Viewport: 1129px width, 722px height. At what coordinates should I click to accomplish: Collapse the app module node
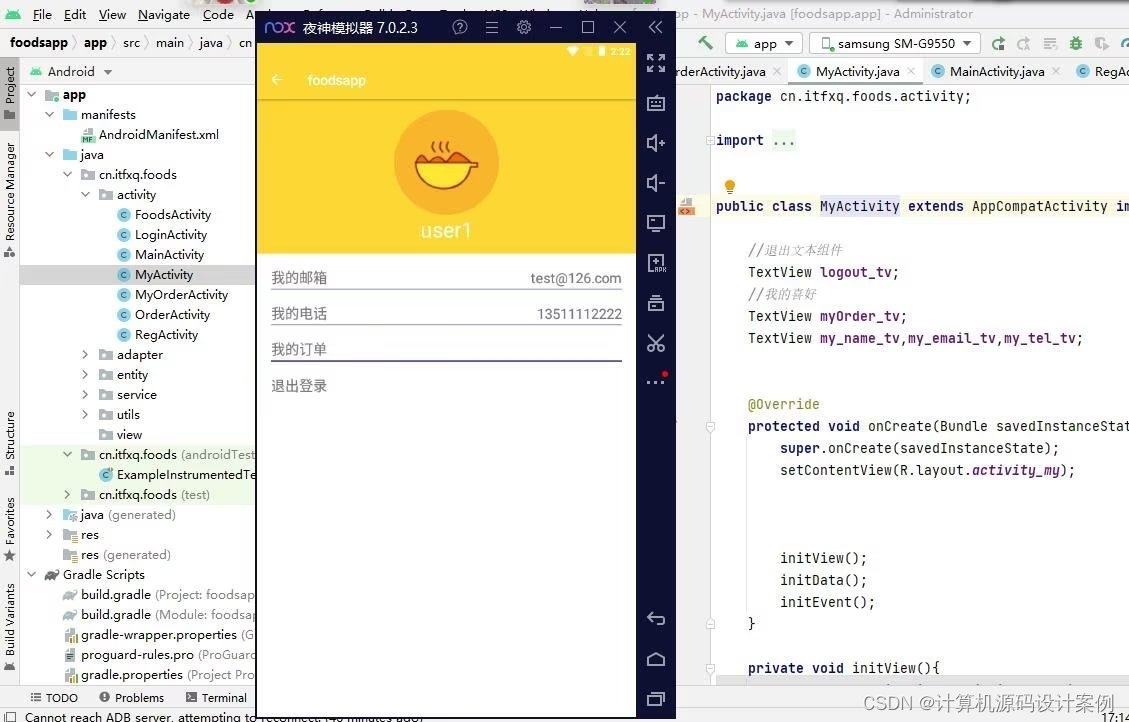[x=32, y=94]
